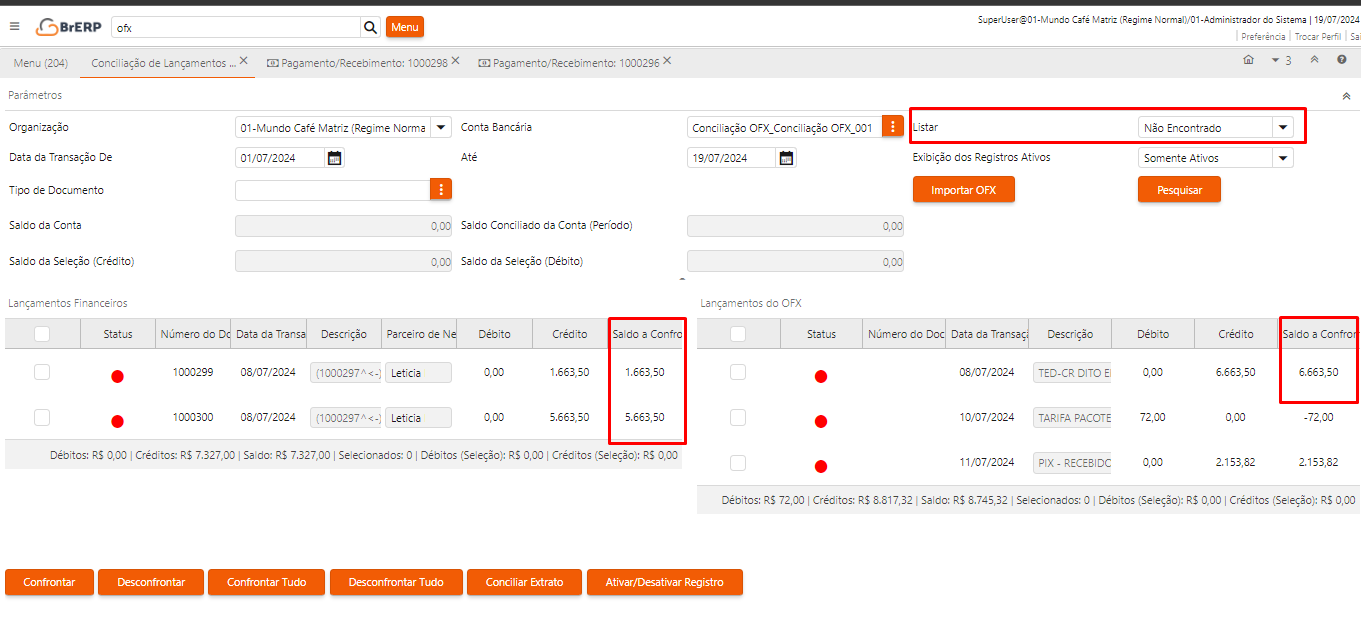Screen dimensions: 1361x625
Task: Click the ofx search input field
Action: pyautogui.click(x=235, y=27)
